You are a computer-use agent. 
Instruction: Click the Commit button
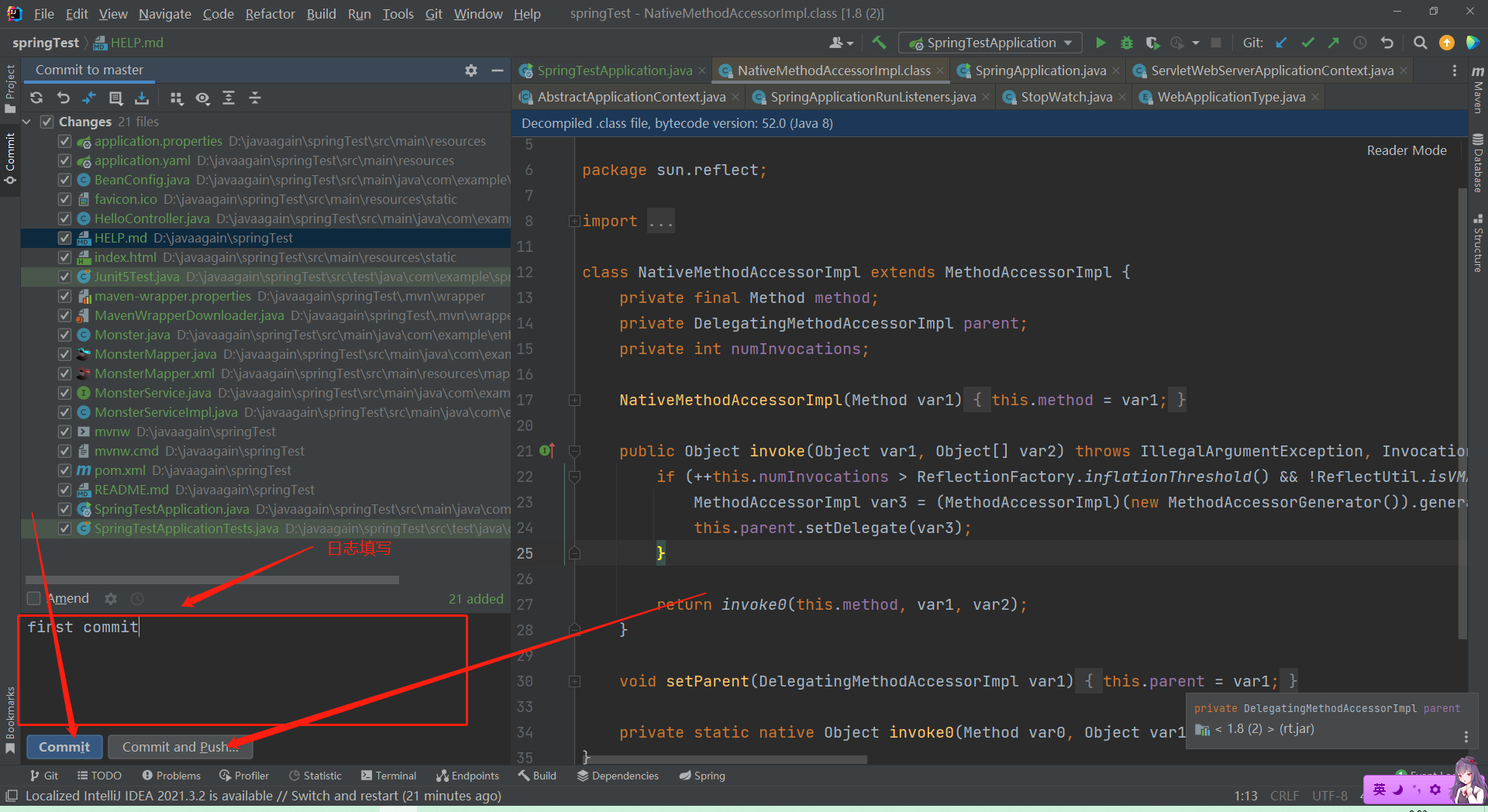pyautogui.click(x=64, y=747)
